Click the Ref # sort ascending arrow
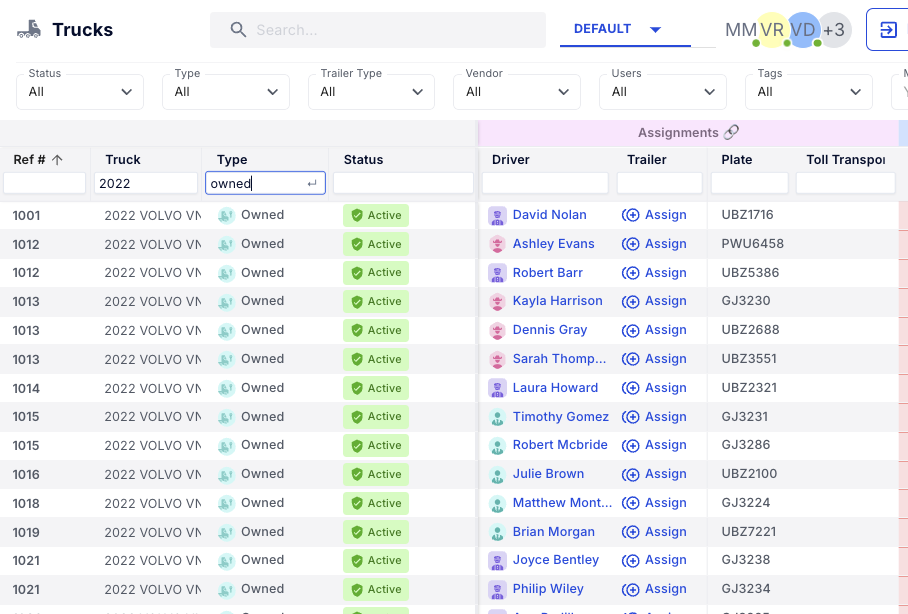Image resolution: width=908 pixels, height=614 pixels. (x=58, y=160)
